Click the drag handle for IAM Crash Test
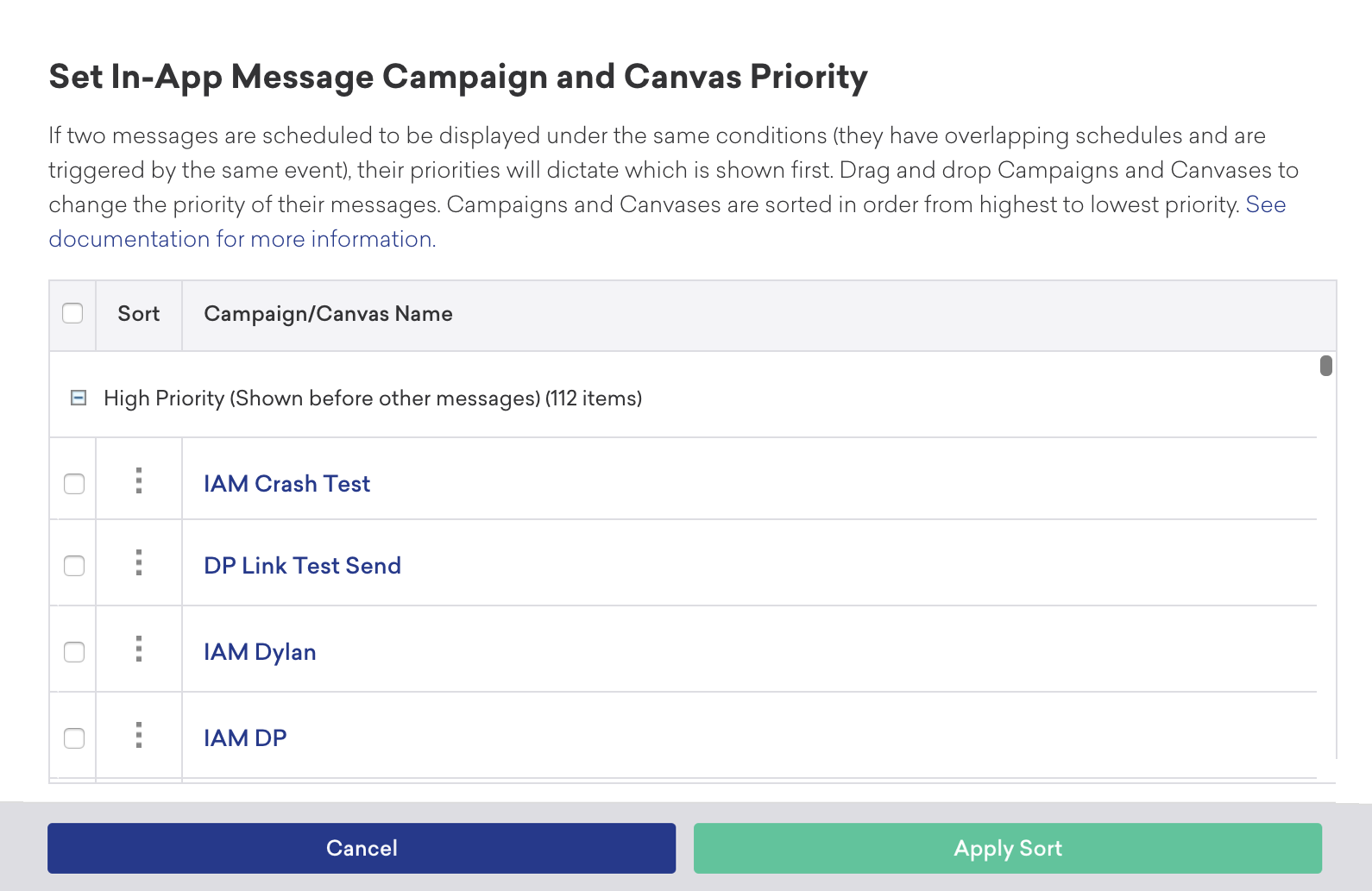The width and height of the screenshot is (1372, 891). click(139, 480)
